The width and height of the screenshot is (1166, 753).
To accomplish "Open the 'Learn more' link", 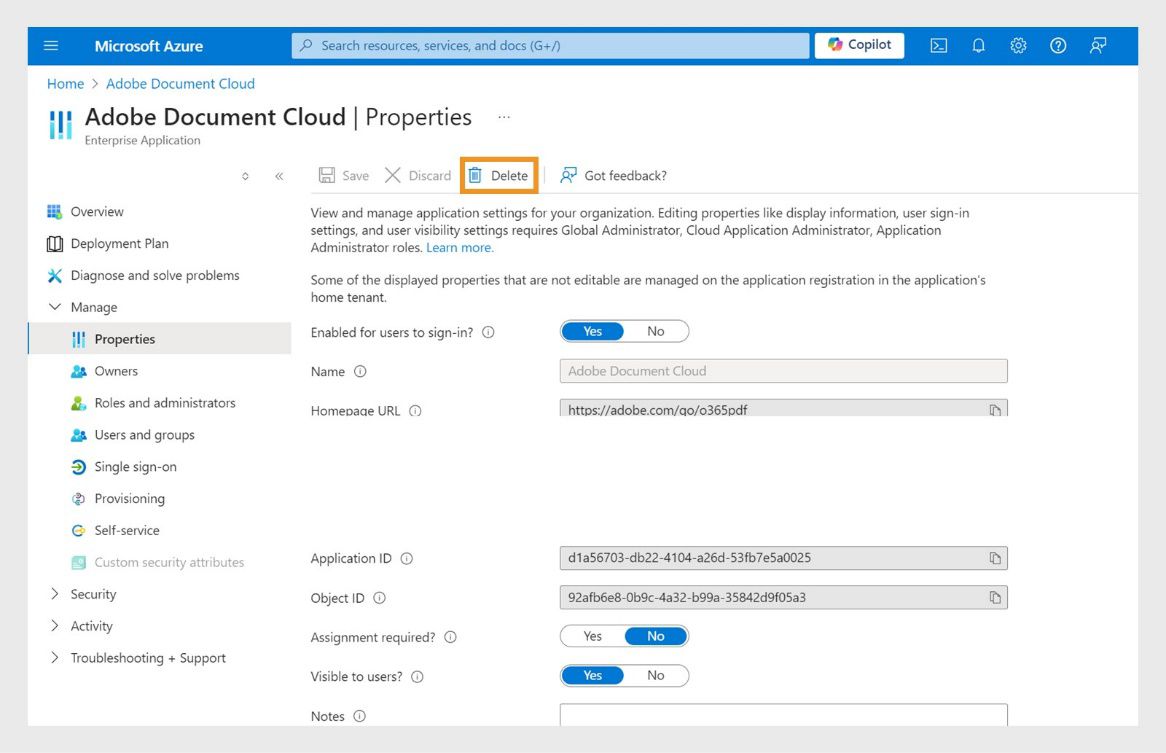I will pos(458,247).
